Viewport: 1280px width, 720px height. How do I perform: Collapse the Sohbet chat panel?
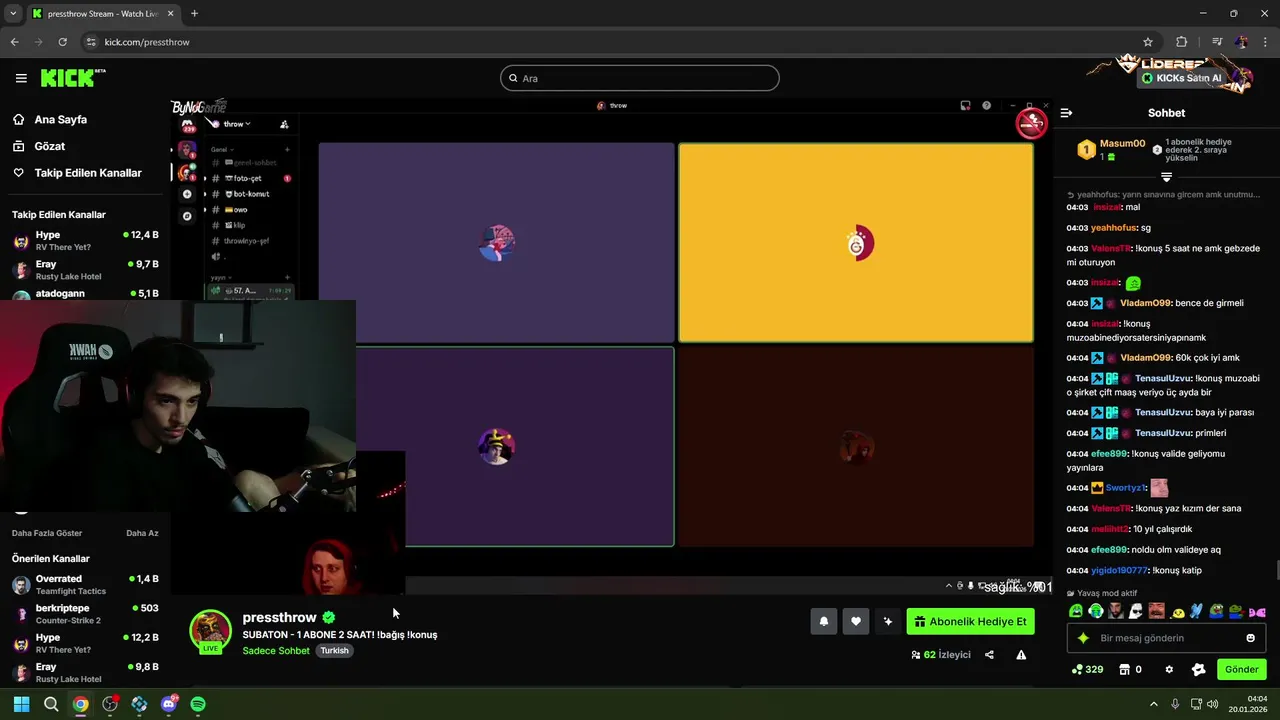coord(1066,113)
